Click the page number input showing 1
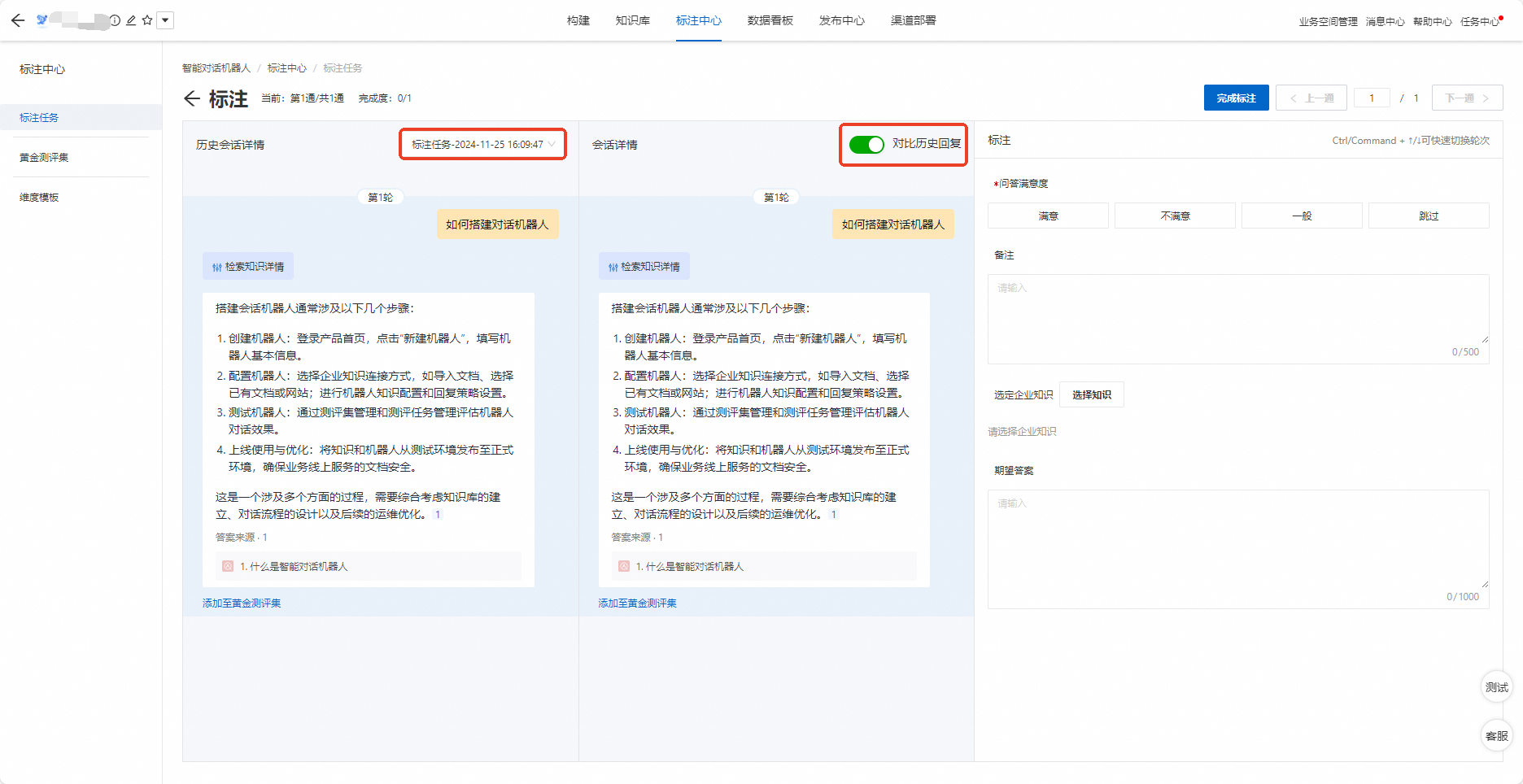Viewport: 1523px width, 784px height. (1372, 98)
